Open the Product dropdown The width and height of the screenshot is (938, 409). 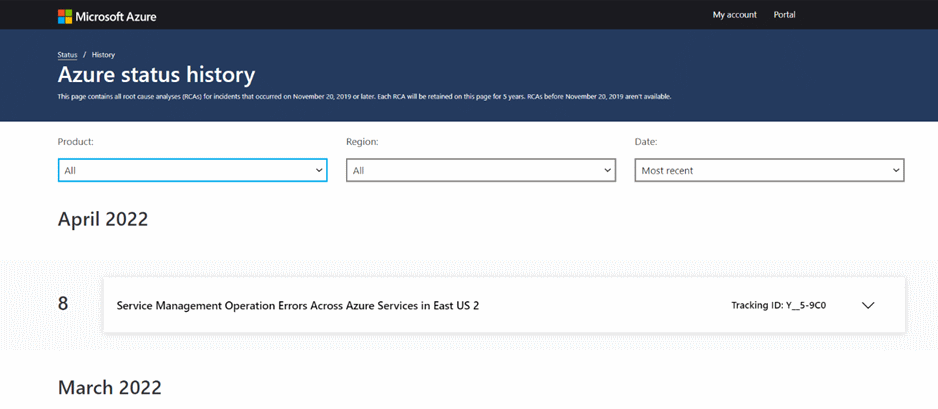pos(193,170)
